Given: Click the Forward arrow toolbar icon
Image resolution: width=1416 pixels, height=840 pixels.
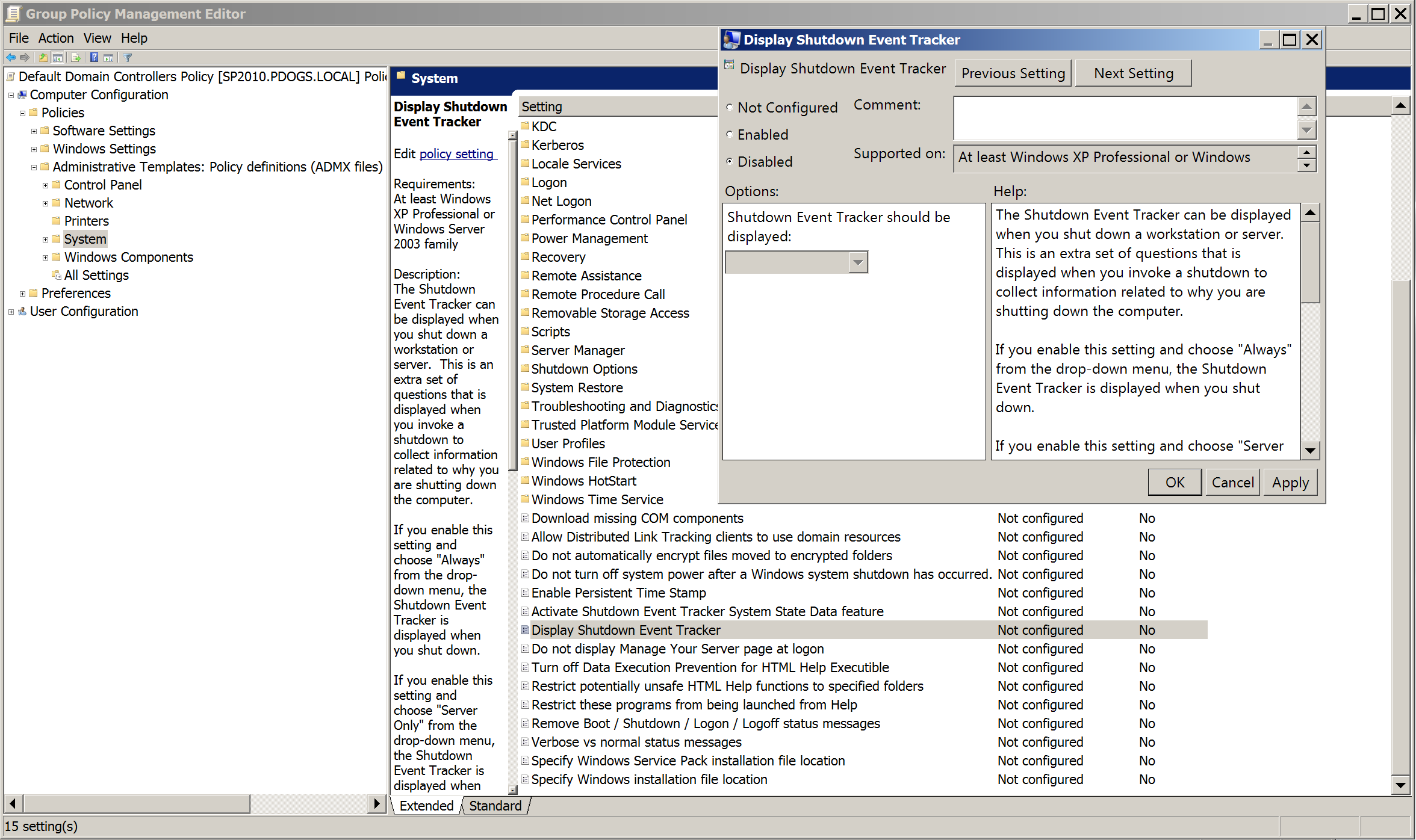Looking at the screenshot, I should (x=25, y=58).
